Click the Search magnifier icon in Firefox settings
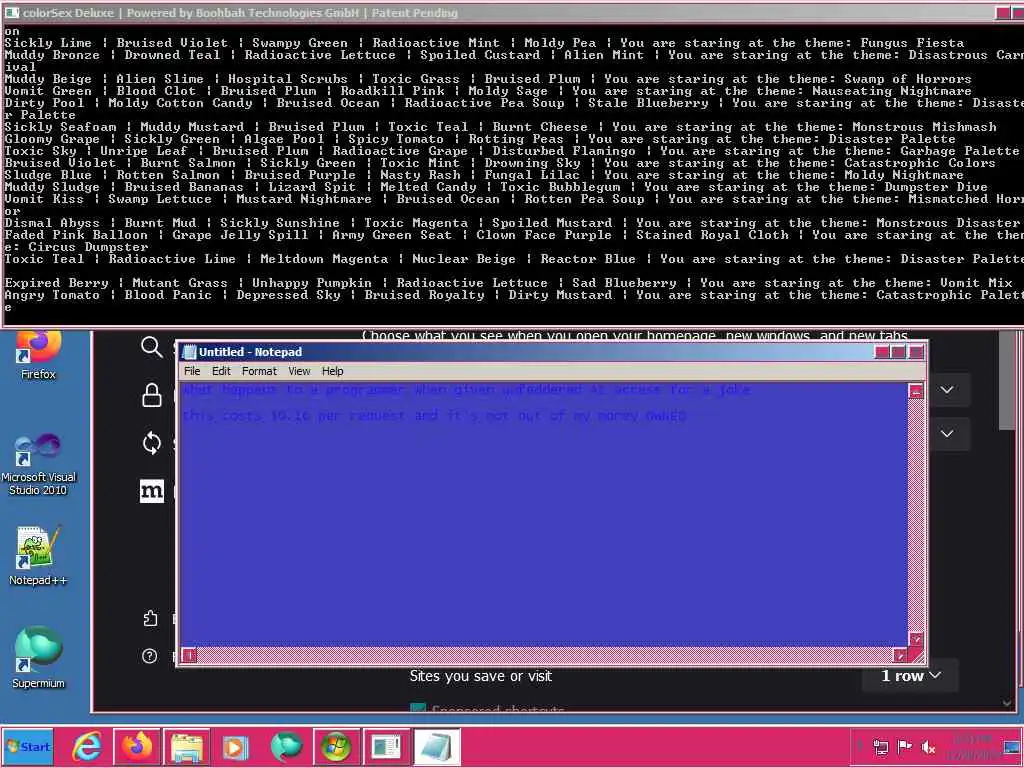Screen dimensions: 1024x768 click(x=152, y=347)
